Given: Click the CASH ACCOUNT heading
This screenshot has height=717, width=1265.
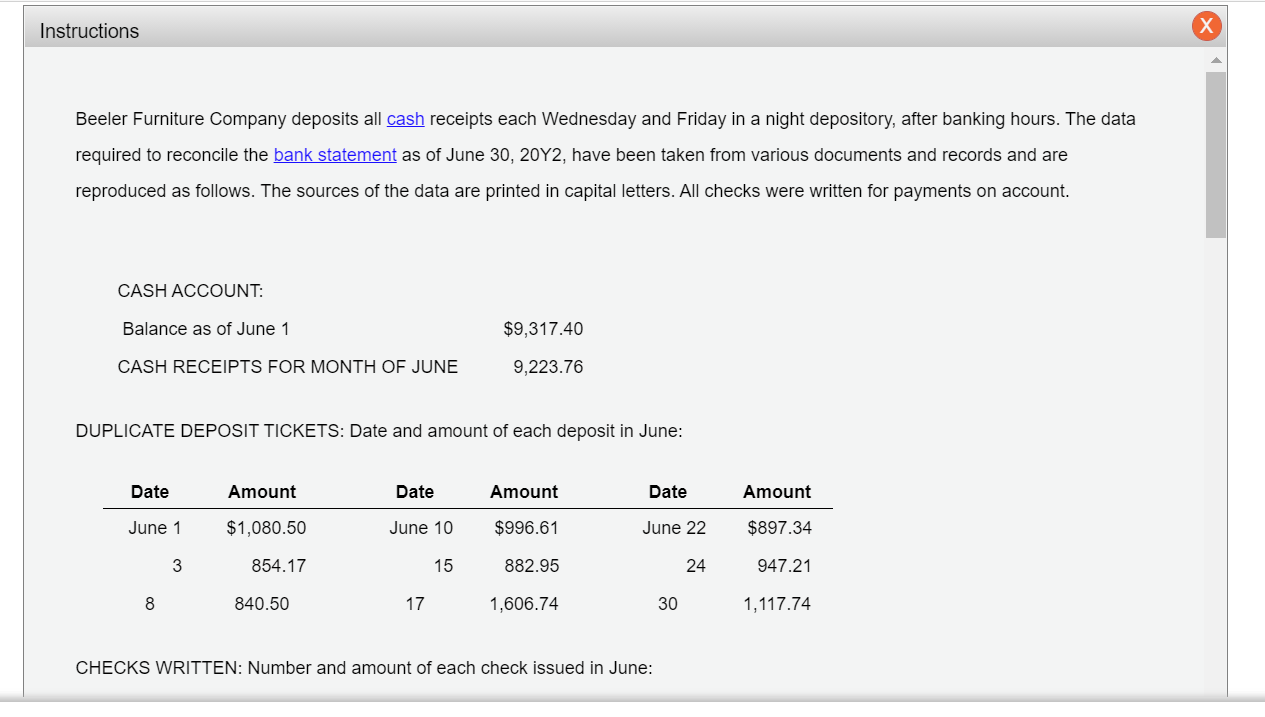Looking at the screenshot, I should [x=191, y=291].
